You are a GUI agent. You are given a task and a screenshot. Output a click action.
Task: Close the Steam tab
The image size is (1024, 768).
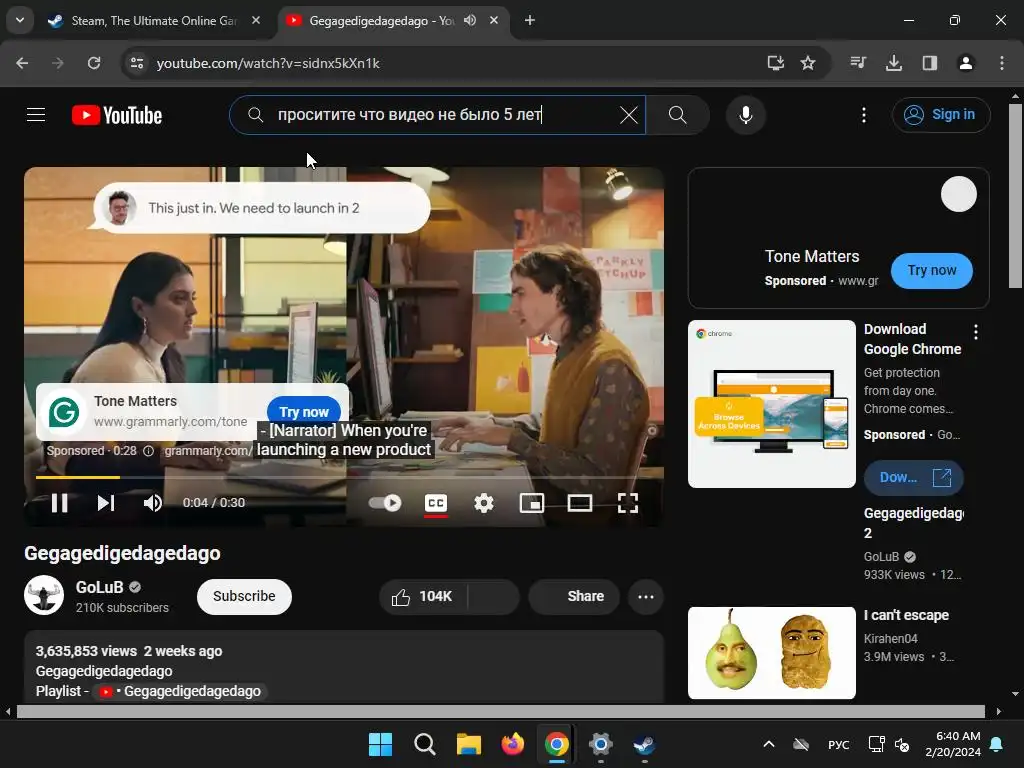[x=256, y=21]
